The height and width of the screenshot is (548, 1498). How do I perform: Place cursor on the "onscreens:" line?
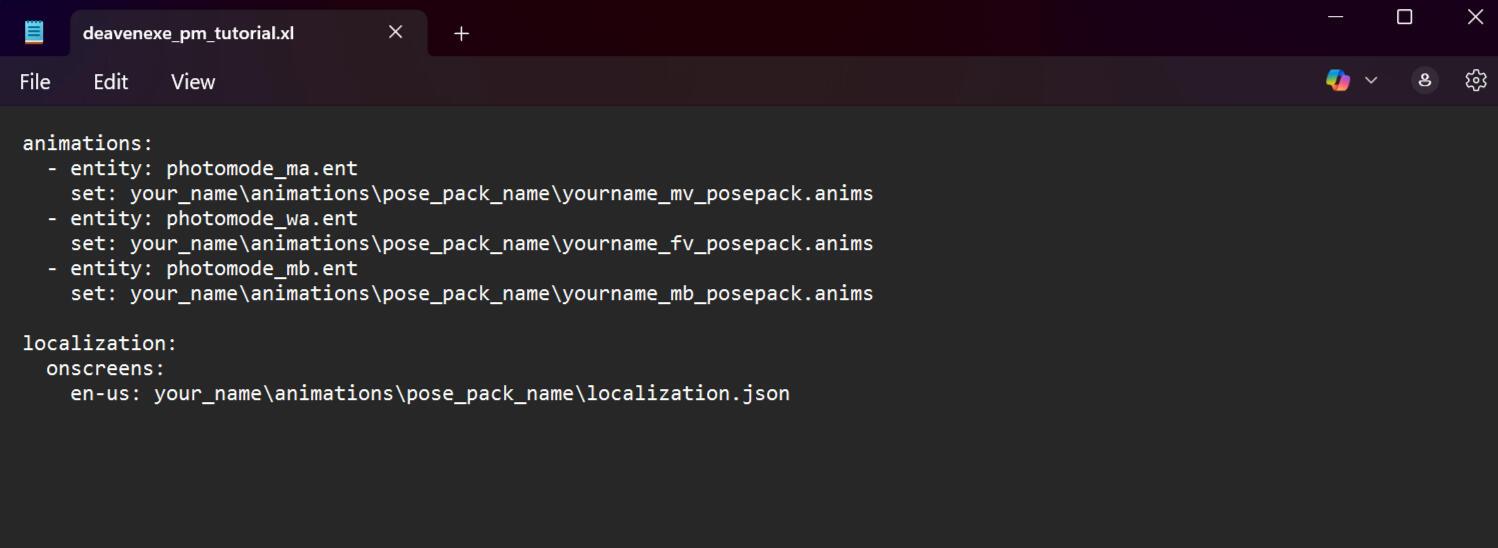point(105,369)
